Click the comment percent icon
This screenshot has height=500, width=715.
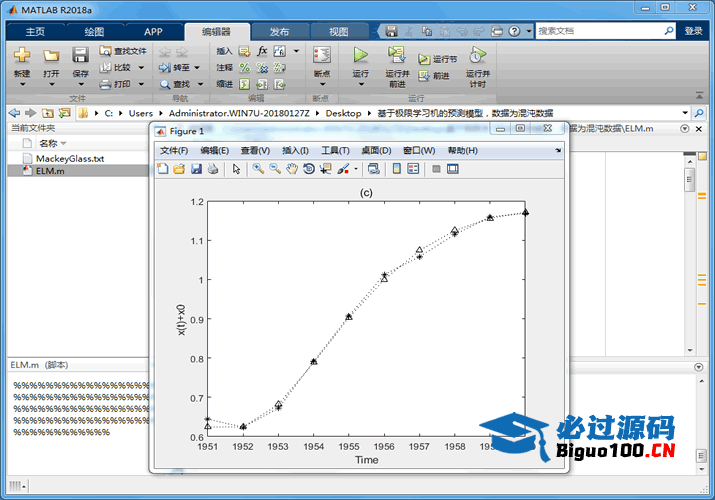tap(245, 67)
